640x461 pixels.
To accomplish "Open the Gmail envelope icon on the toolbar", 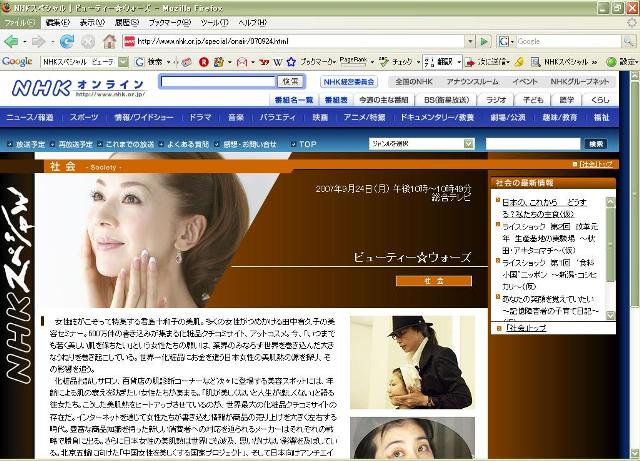I will point(242,62).
